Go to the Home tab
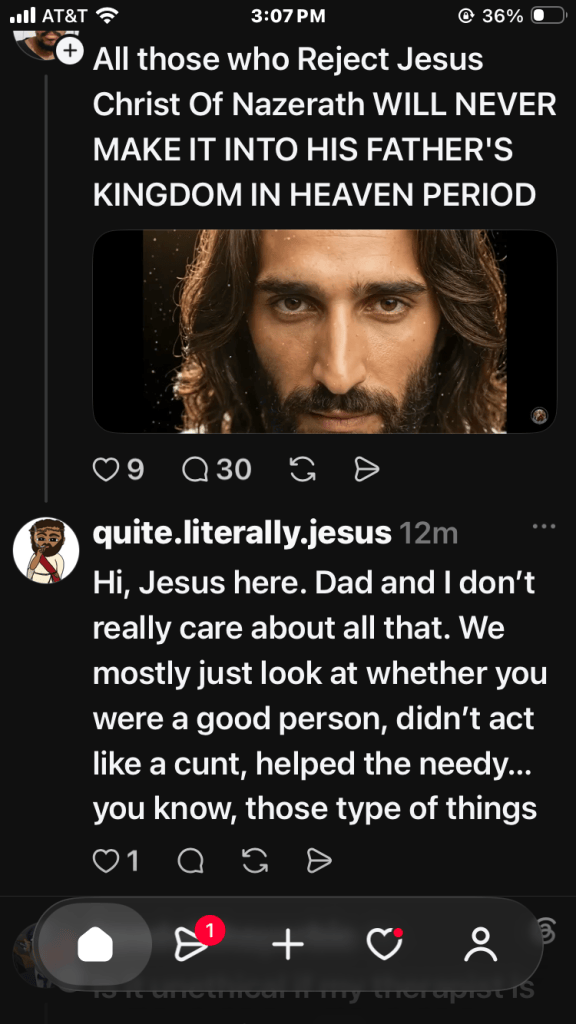Image resolution: width=576 pixels, height=1024 pixels. pyautogui.click(x=95, y=945)
